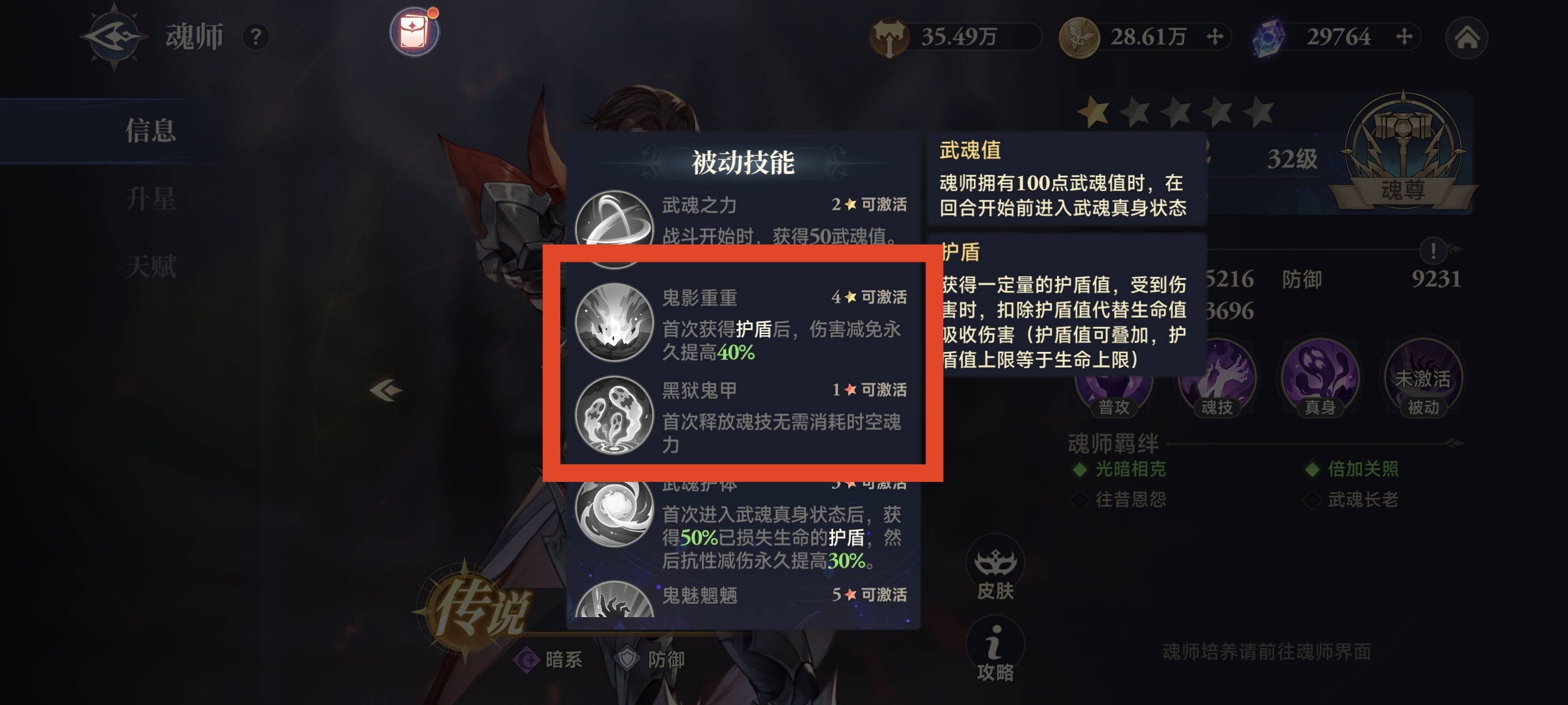Select the 黑狱鬼甲 ghost skill icon
Viewport: 1568px width, 705px height.
[x=614, y=415]
